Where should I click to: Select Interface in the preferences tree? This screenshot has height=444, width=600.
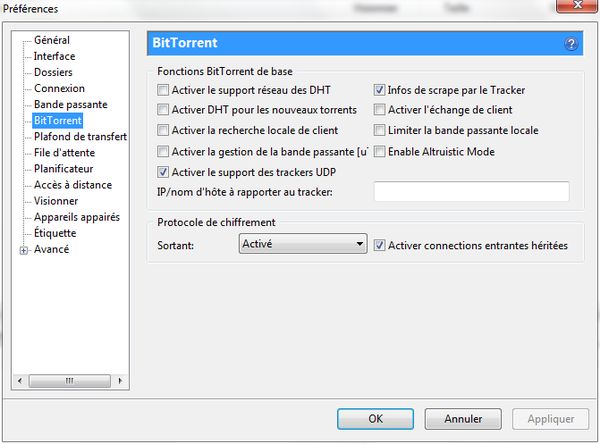54,56
